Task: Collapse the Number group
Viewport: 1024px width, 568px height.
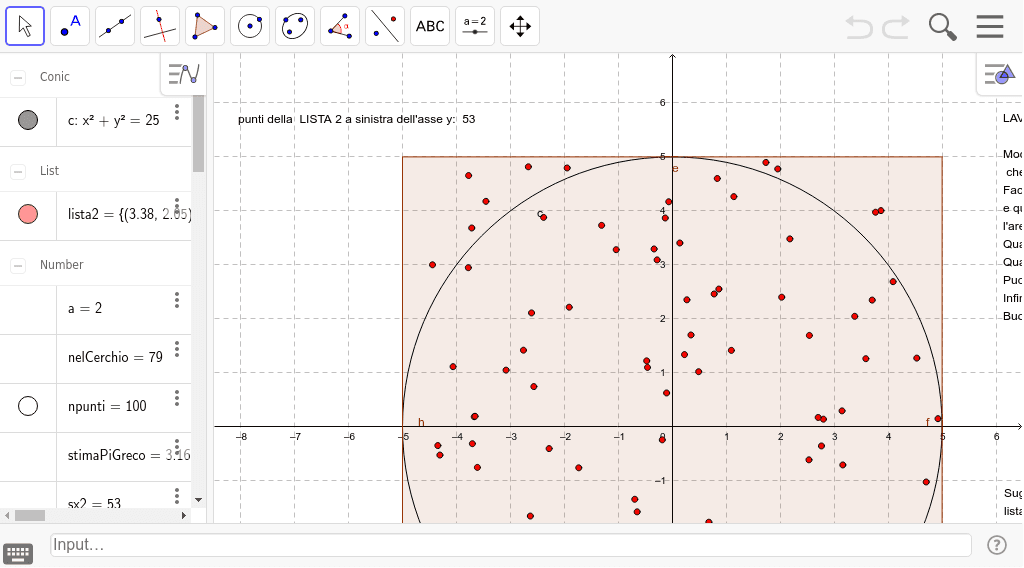Action: point(18,266)
